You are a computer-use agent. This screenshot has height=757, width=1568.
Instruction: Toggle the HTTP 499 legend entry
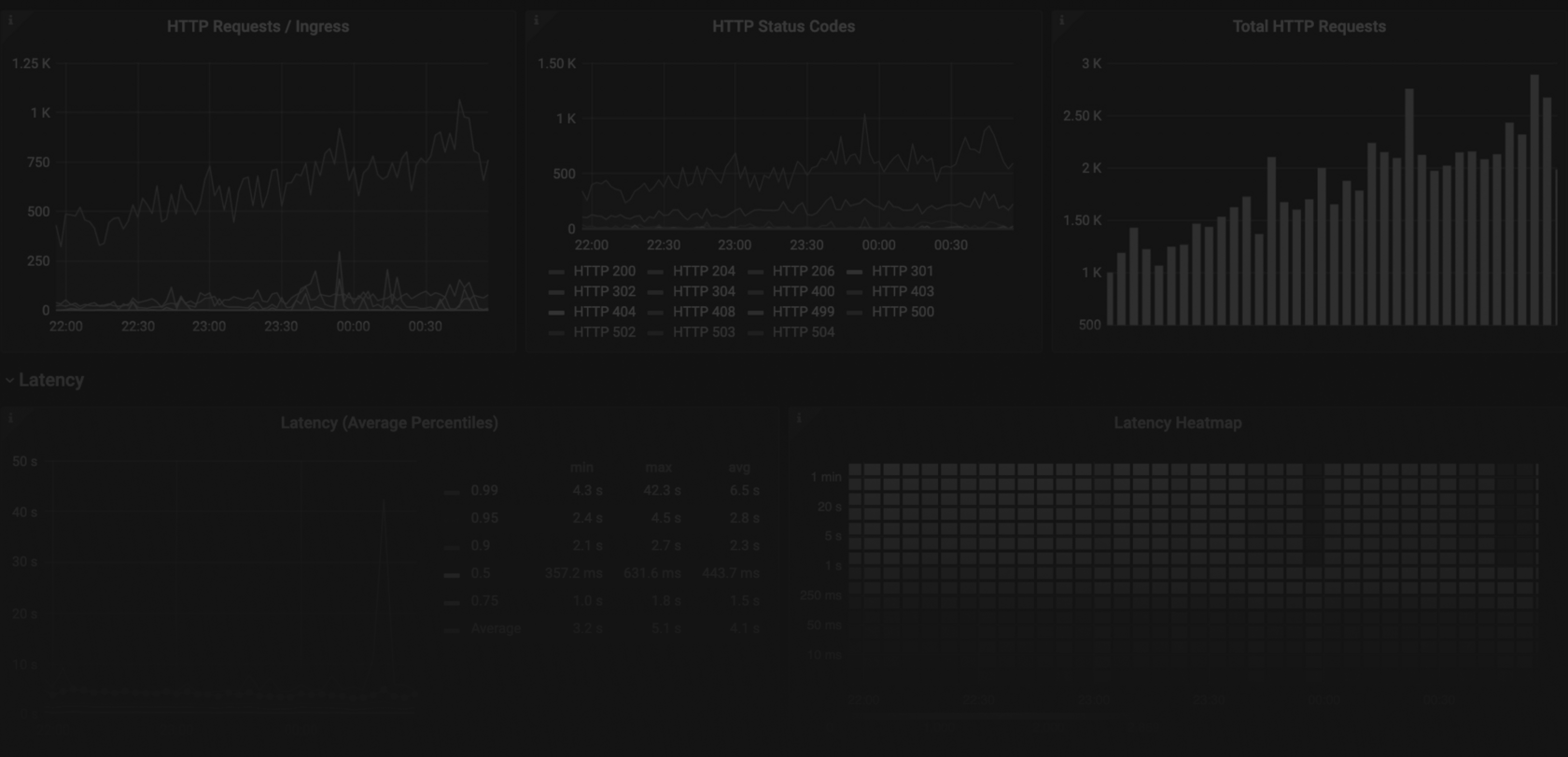tap(803, 312)
